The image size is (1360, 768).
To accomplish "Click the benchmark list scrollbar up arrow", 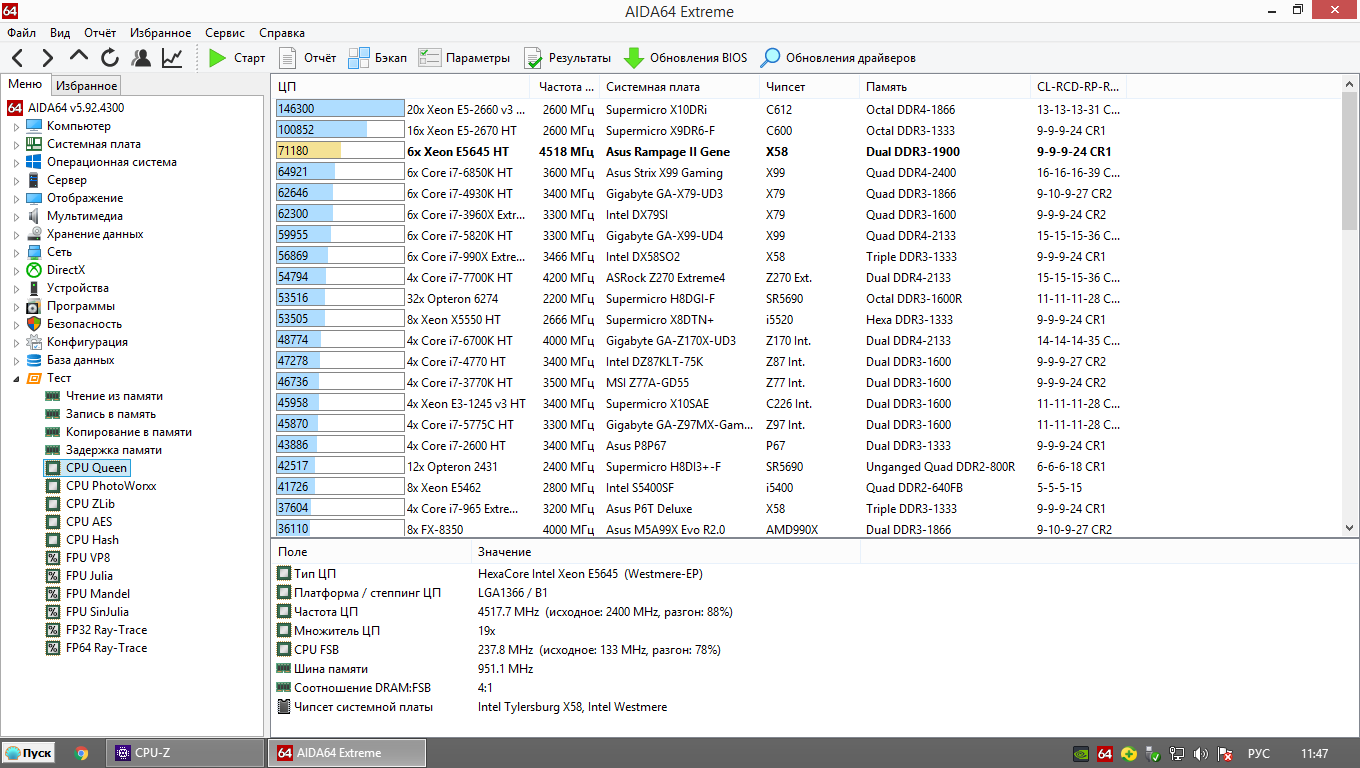I will tap(1350, 86).
